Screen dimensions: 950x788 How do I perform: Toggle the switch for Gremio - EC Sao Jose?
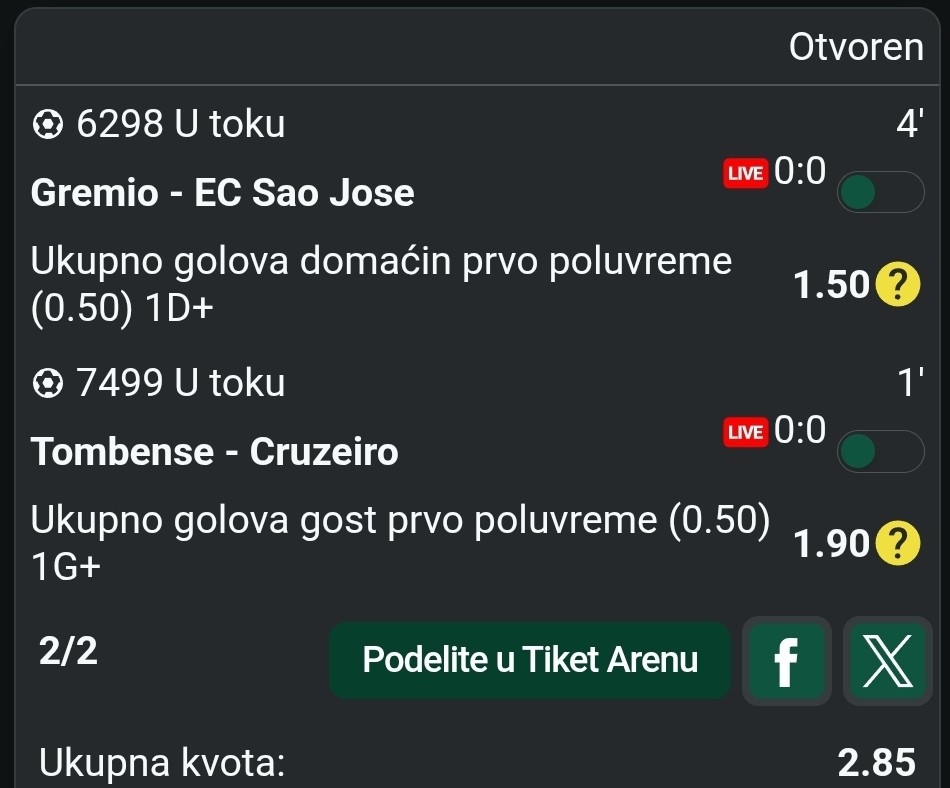pyautogui.click(x=880, y=193)
